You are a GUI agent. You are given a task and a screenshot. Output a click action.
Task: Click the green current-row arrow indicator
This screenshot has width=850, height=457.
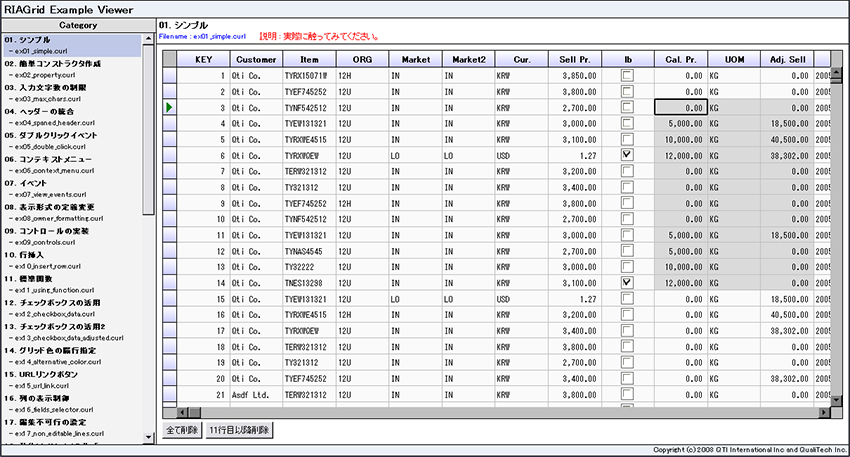coord(170,106)
